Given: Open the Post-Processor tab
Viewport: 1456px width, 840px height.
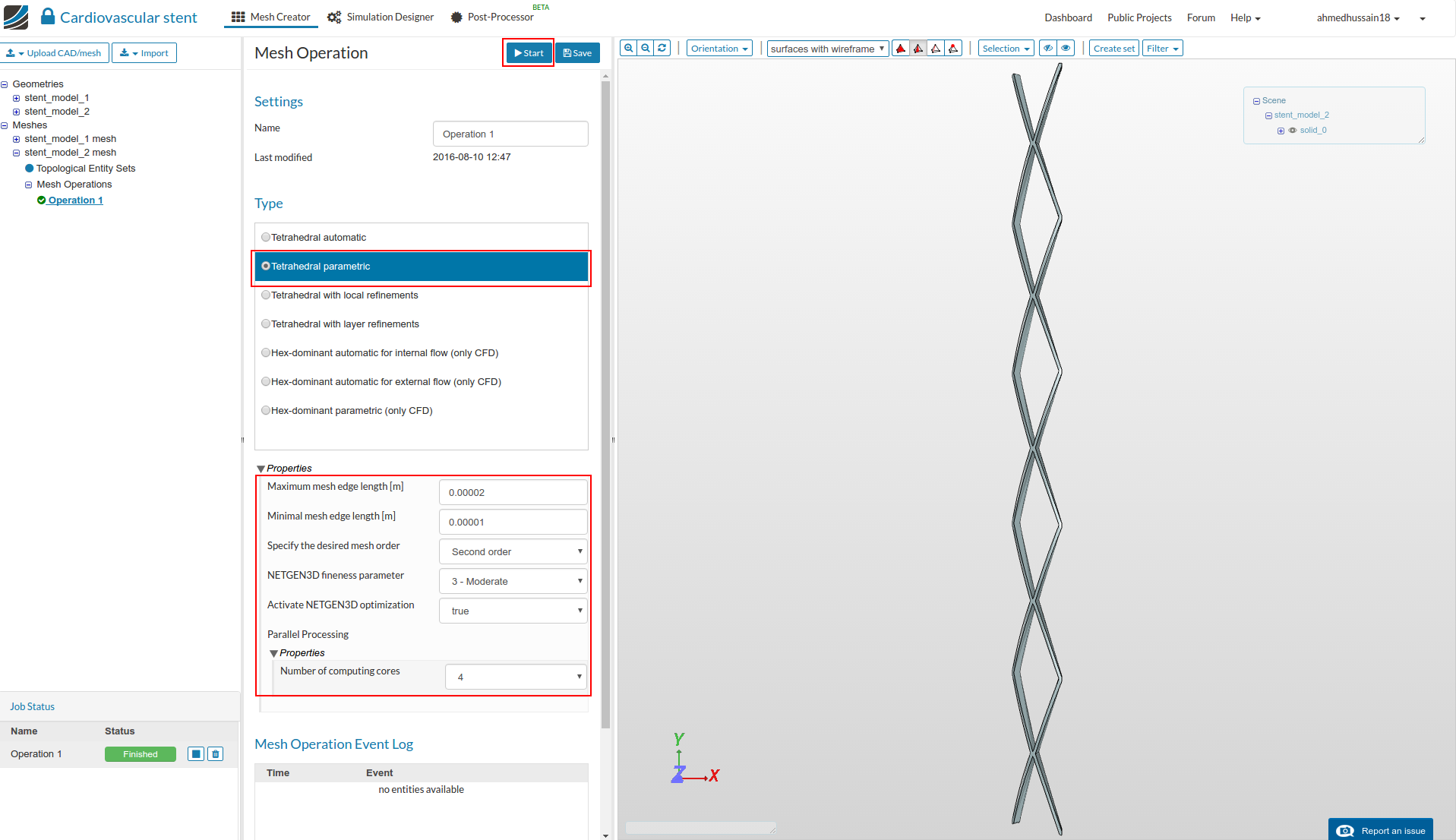Looking at the screenshot, I should (492, 17).
